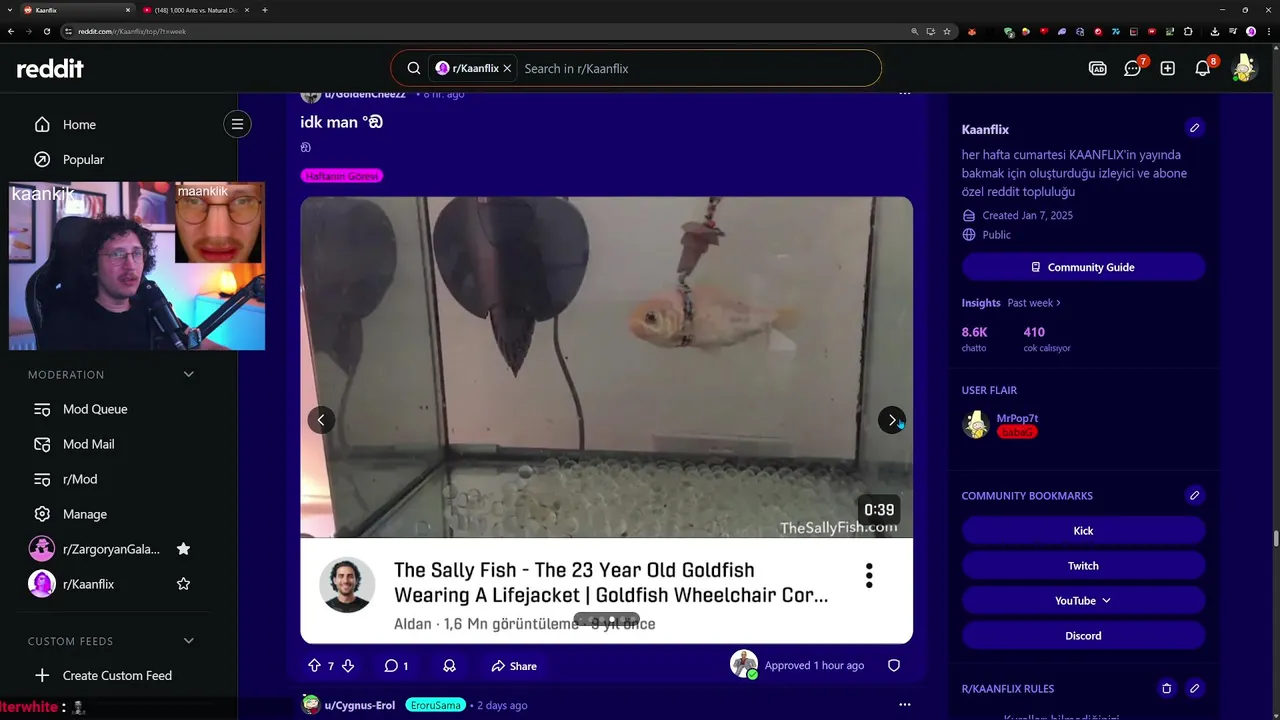The image size is (1280, 720).
Task: Open the Community Guide
Action: pos(1083,267)
